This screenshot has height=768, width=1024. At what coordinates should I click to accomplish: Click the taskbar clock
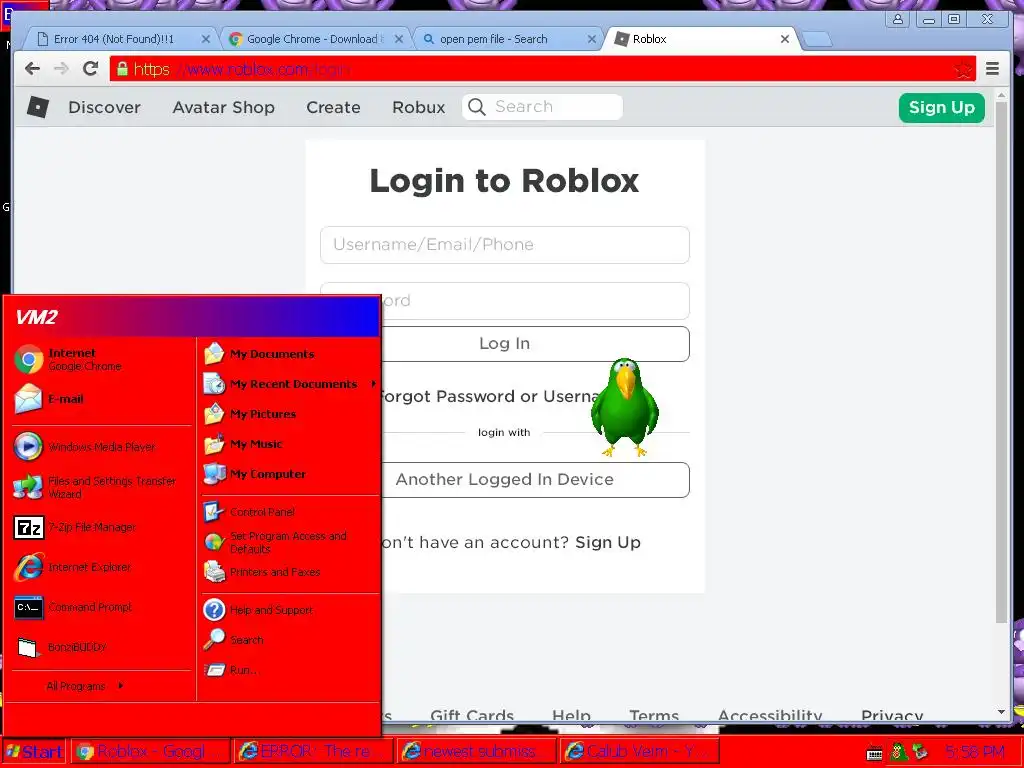pyautogui.click(x=974, y=752)
